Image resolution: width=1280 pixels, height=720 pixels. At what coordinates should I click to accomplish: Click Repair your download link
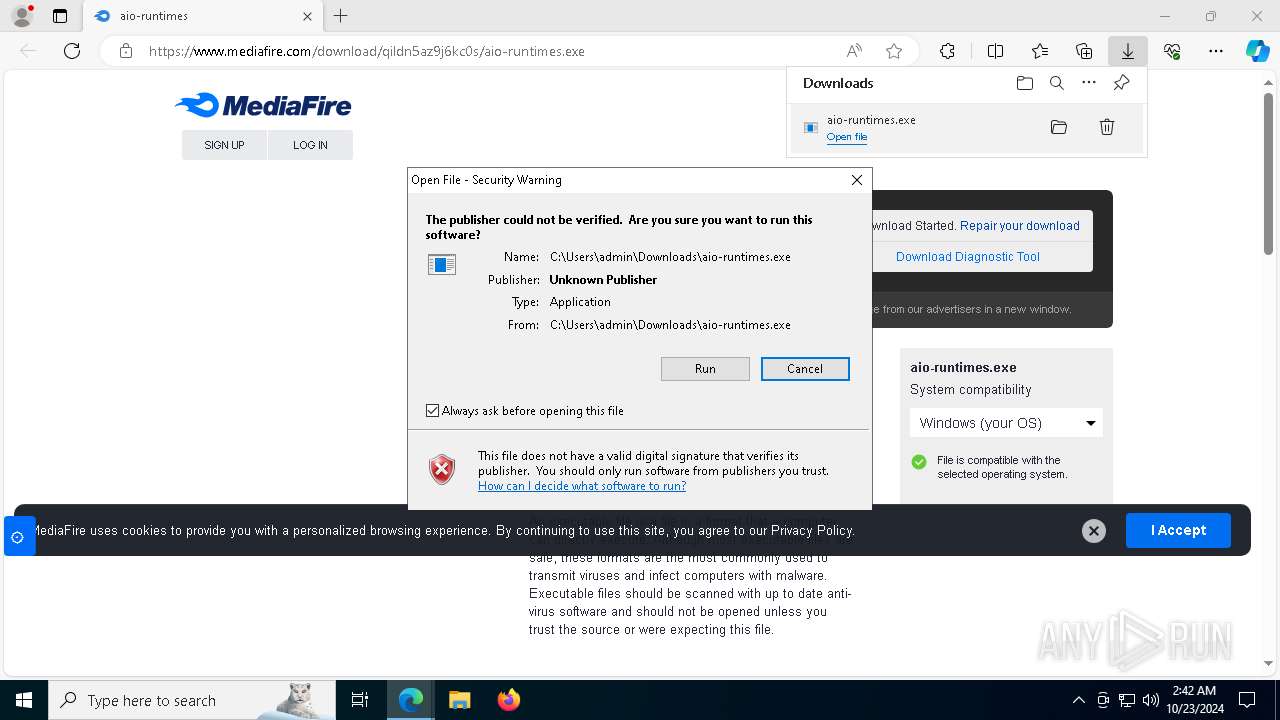click(x=1020, y=226)
